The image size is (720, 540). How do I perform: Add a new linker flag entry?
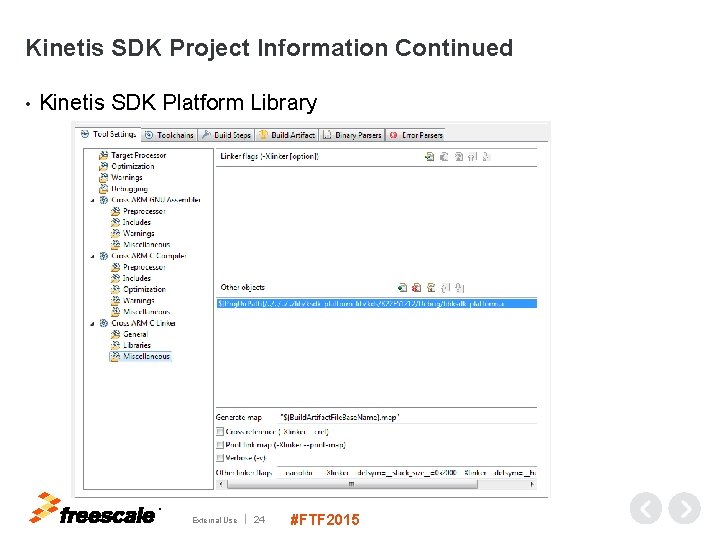point(429,157)
